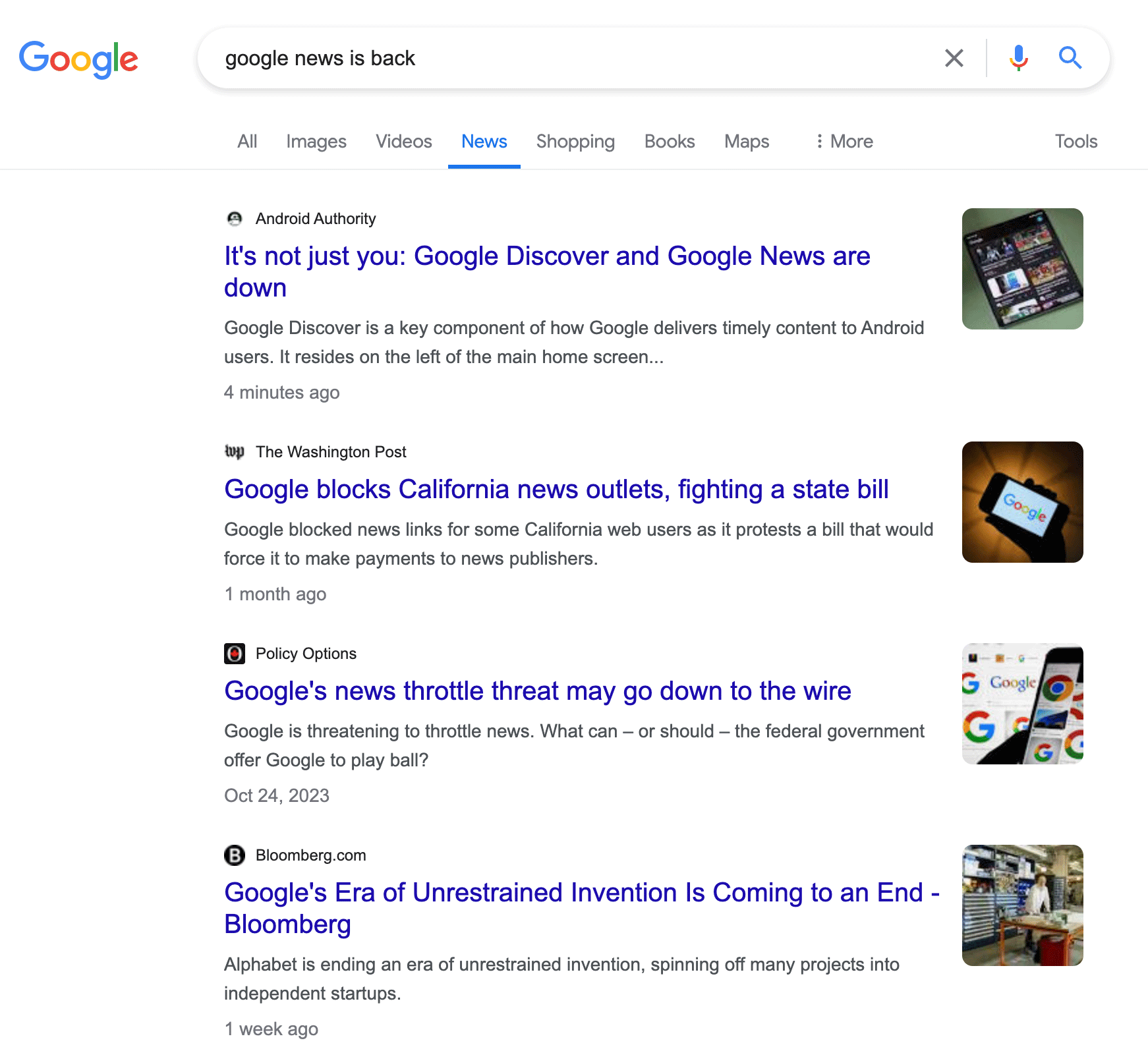Select the Books results tab

coord(669,141)
